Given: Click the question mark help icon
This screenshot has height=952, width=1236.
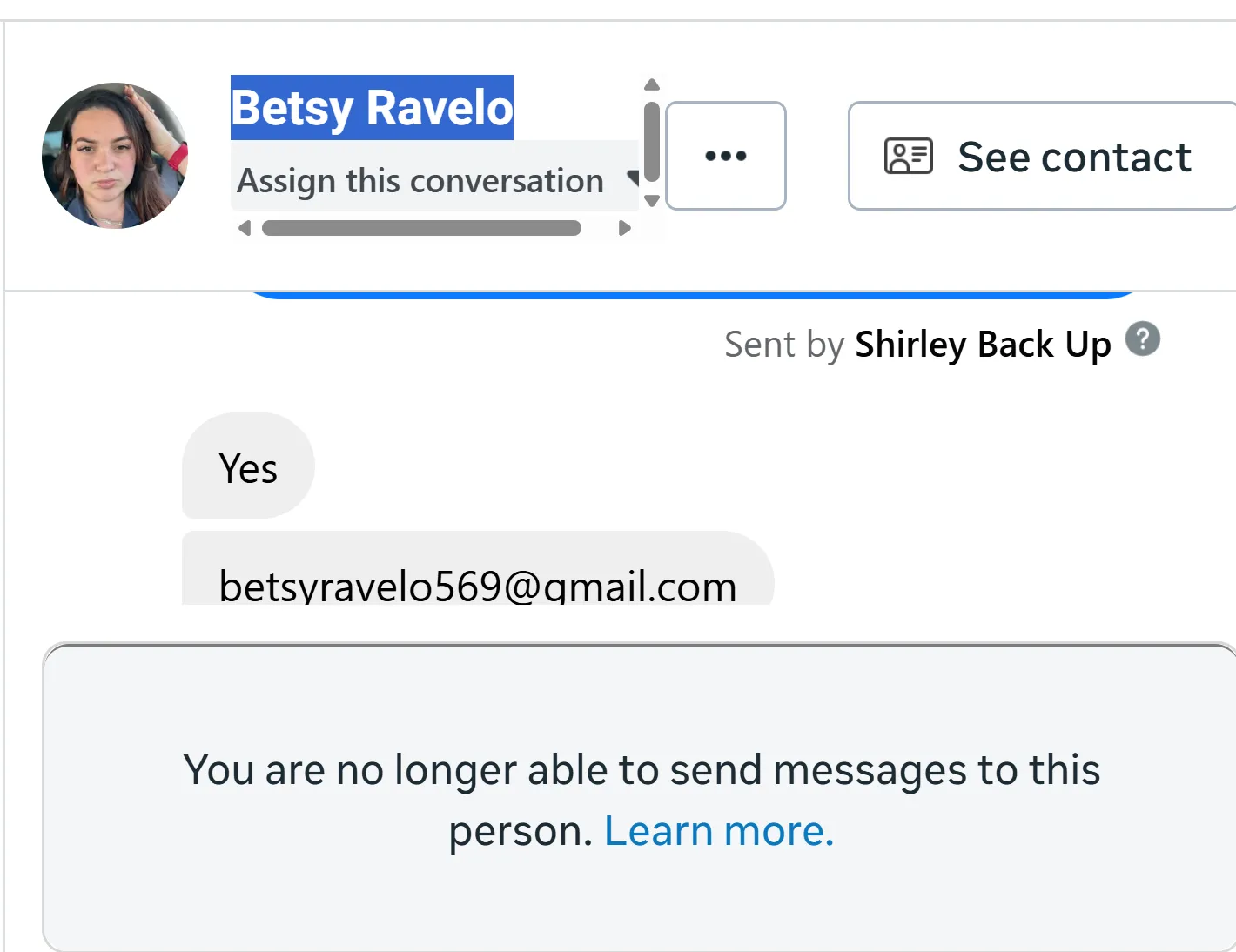Looking at the screenshot, I should point(1142,339).
